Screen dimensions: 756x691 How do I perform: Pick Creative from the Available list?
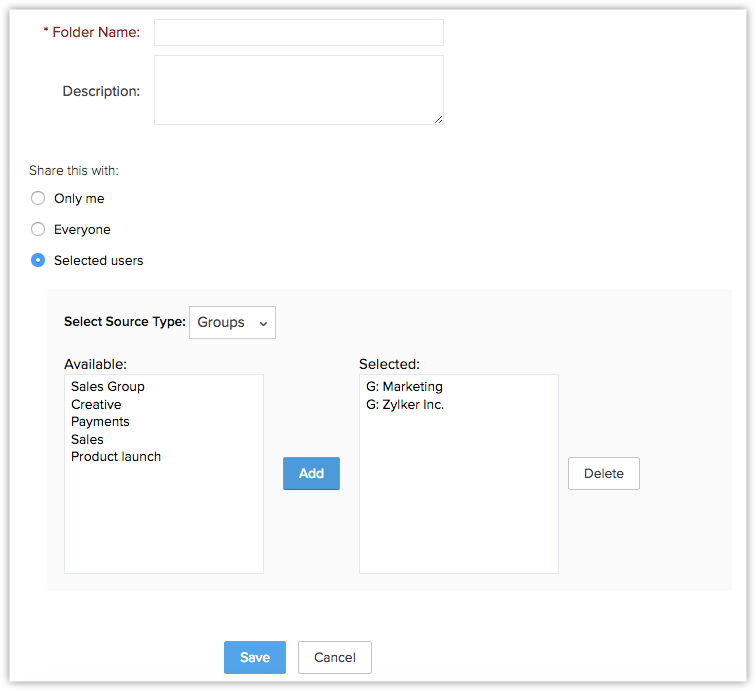96,404
